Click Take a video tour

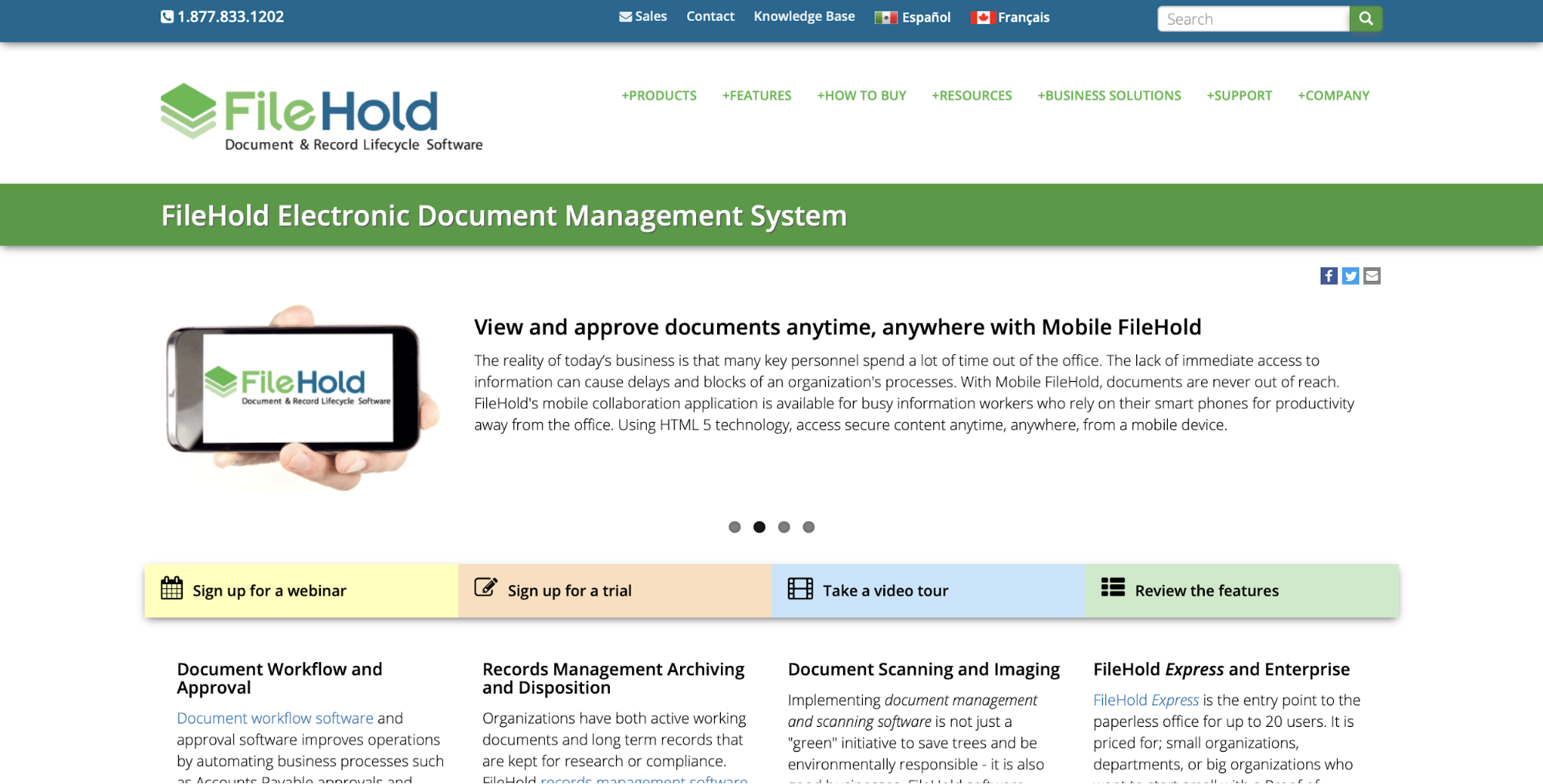point(928,590)
